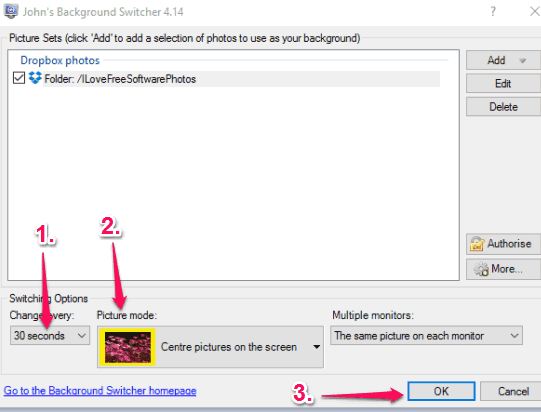Click the Dropbox photos group header
Screen dimensions: 541x412
point(60,60)
